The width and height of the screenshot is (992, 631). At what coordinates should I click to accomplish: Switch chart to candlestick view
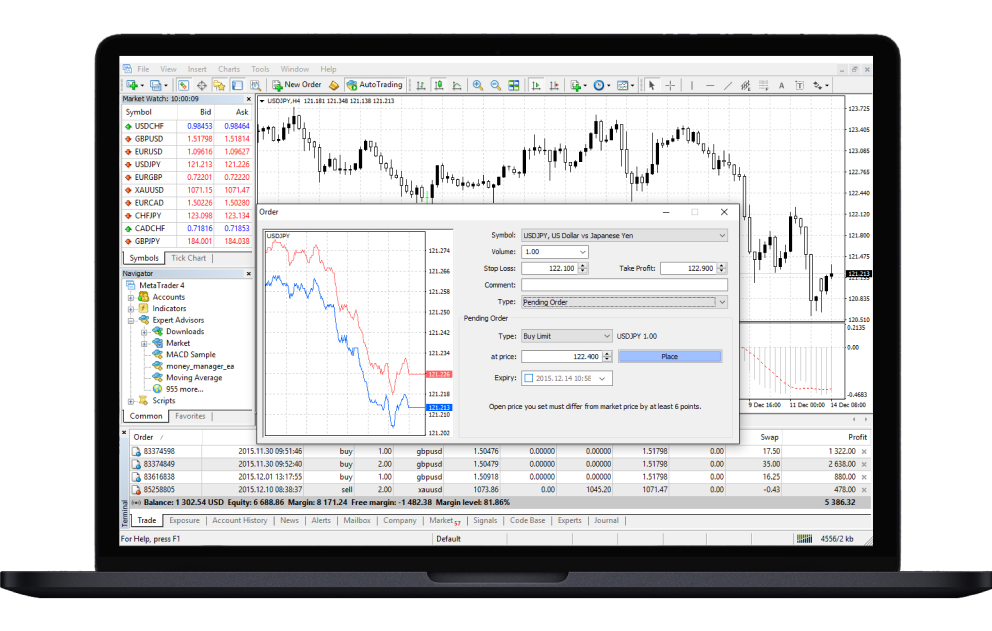[x=437, y=85]
